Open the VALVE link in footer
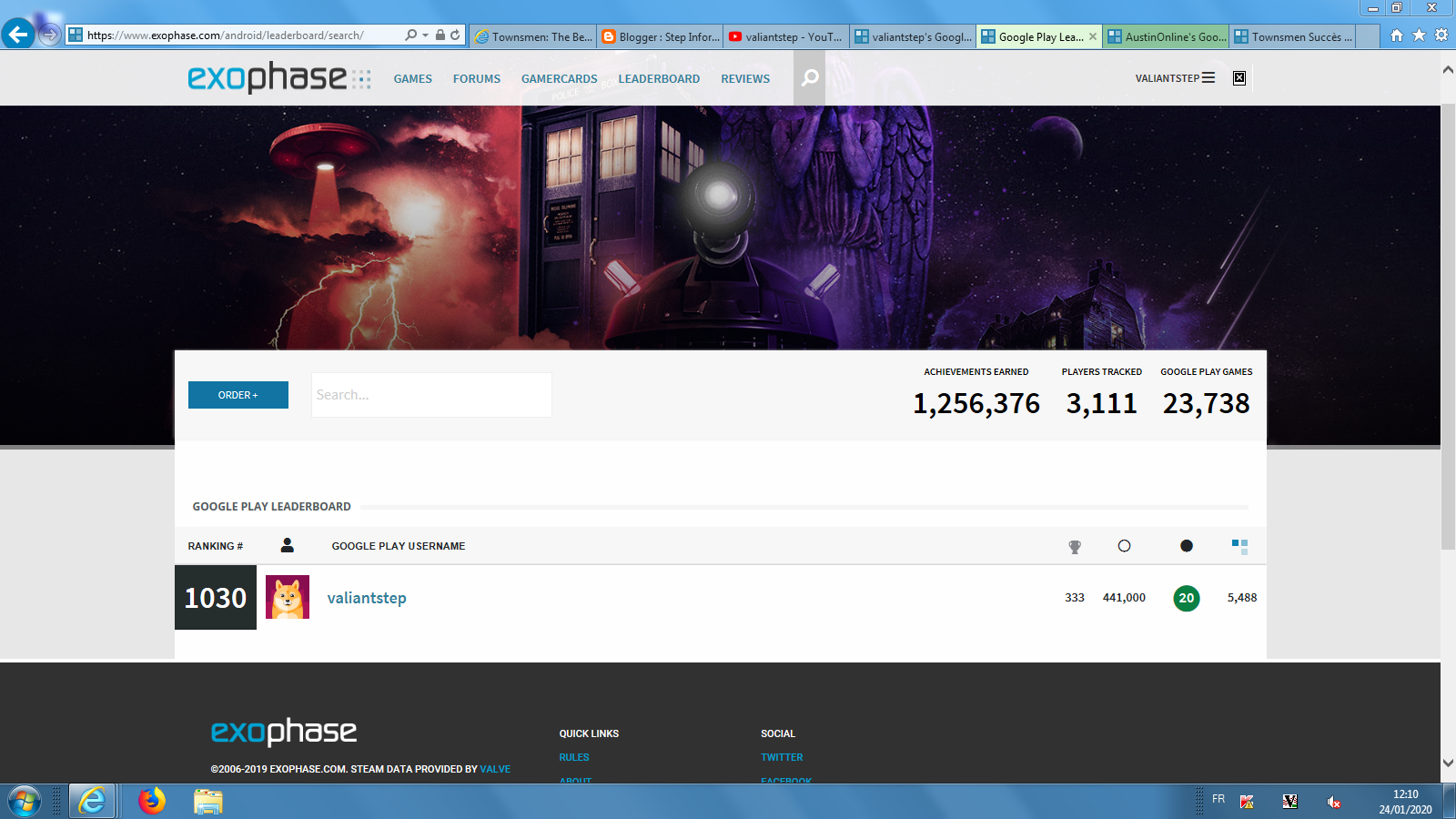 pyautogui.click(x=495, y=769)
